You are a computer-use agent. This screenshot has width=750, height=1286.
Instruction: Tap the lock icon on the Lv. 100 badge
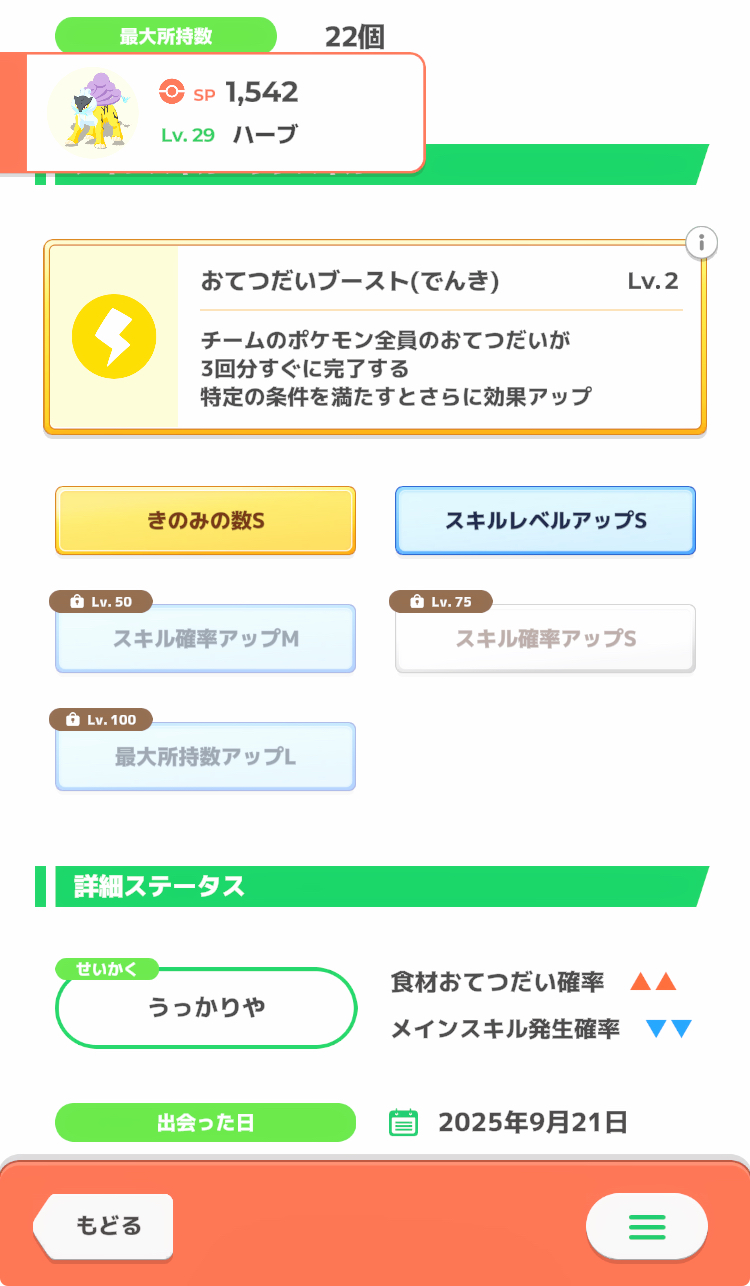click(72, 720)
